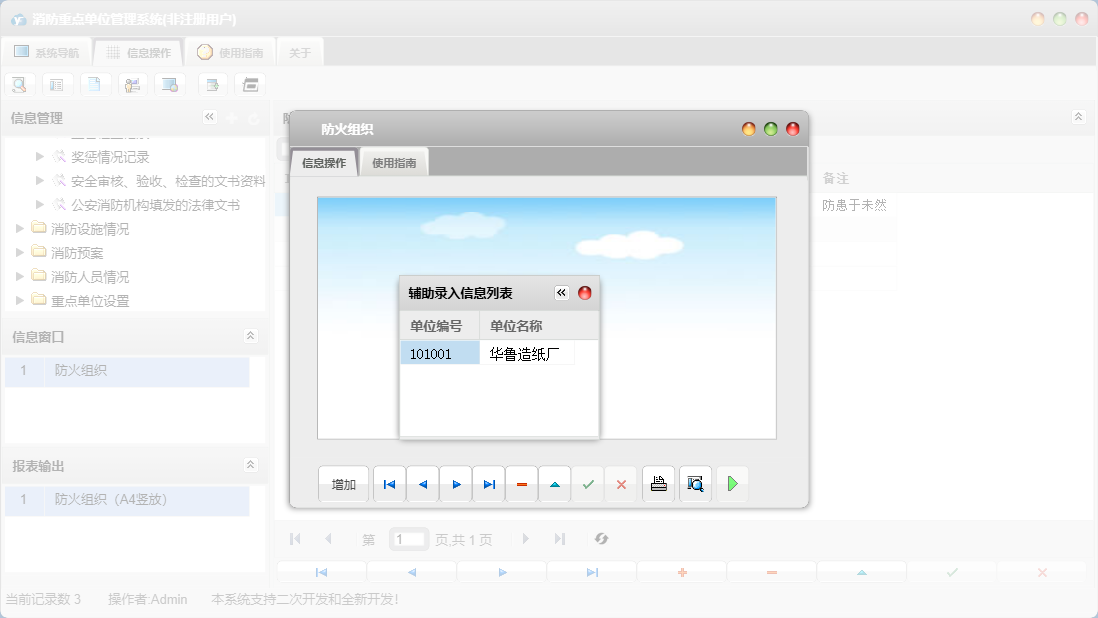Go to previous record in dialog toolbar
Image resolution: width=1098 pixels, height=618 pixels.
[422, 484]
